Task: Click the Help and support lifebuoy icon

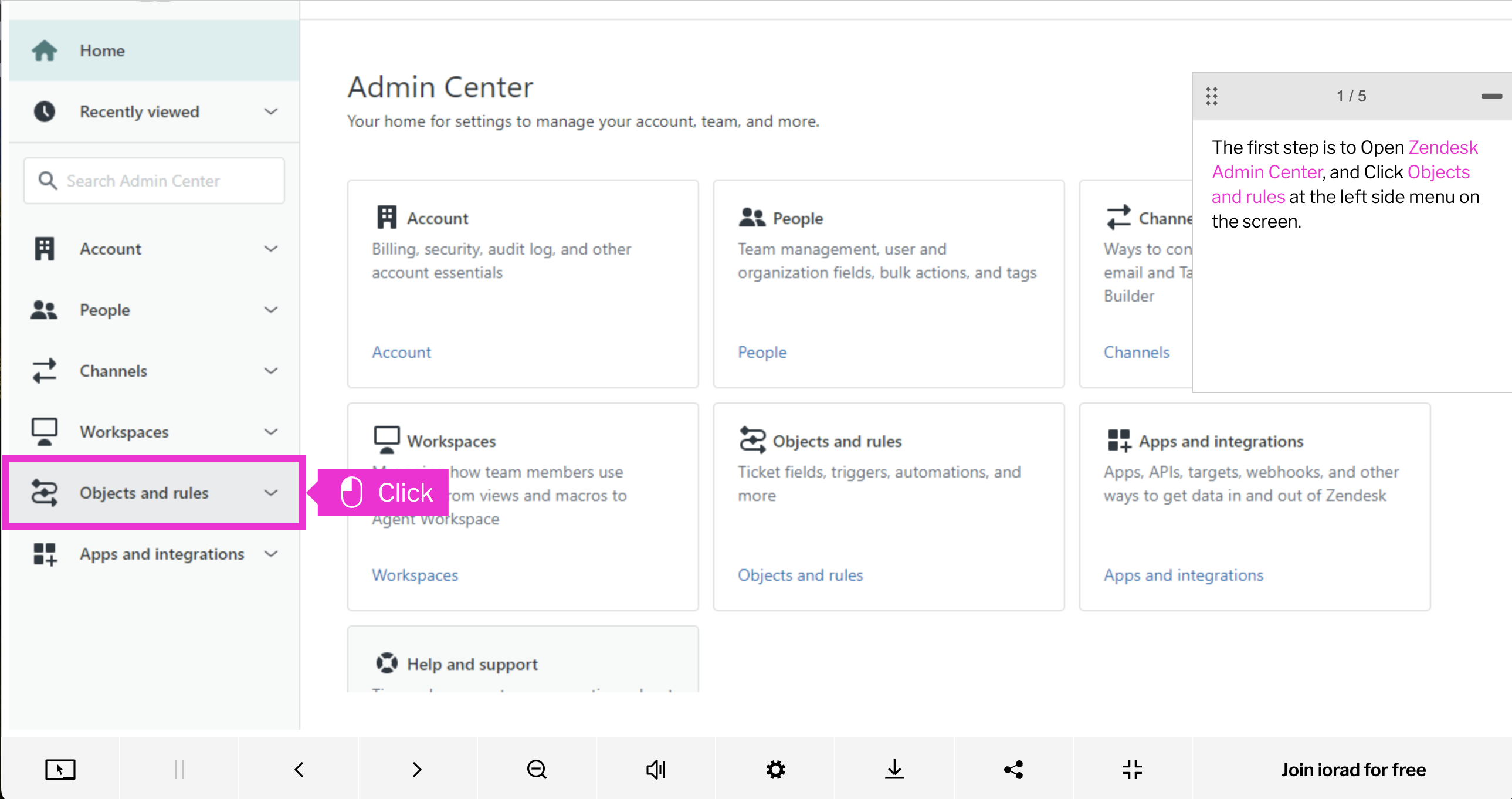Action: click(x=387, y=663)
